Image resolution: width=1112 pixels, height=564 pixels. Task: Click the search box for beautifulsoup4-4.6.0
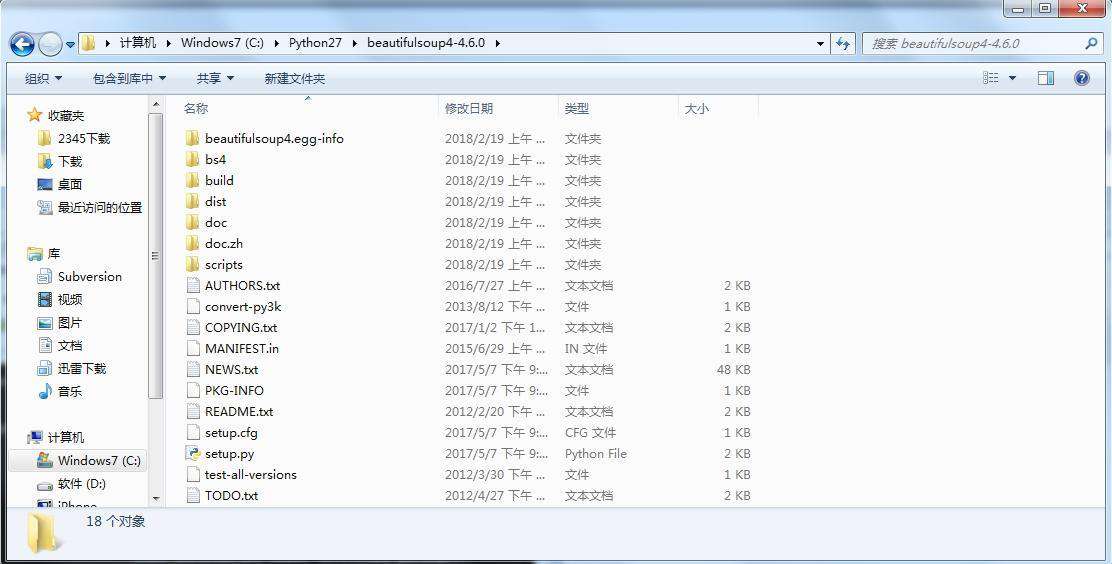(981, 43)
